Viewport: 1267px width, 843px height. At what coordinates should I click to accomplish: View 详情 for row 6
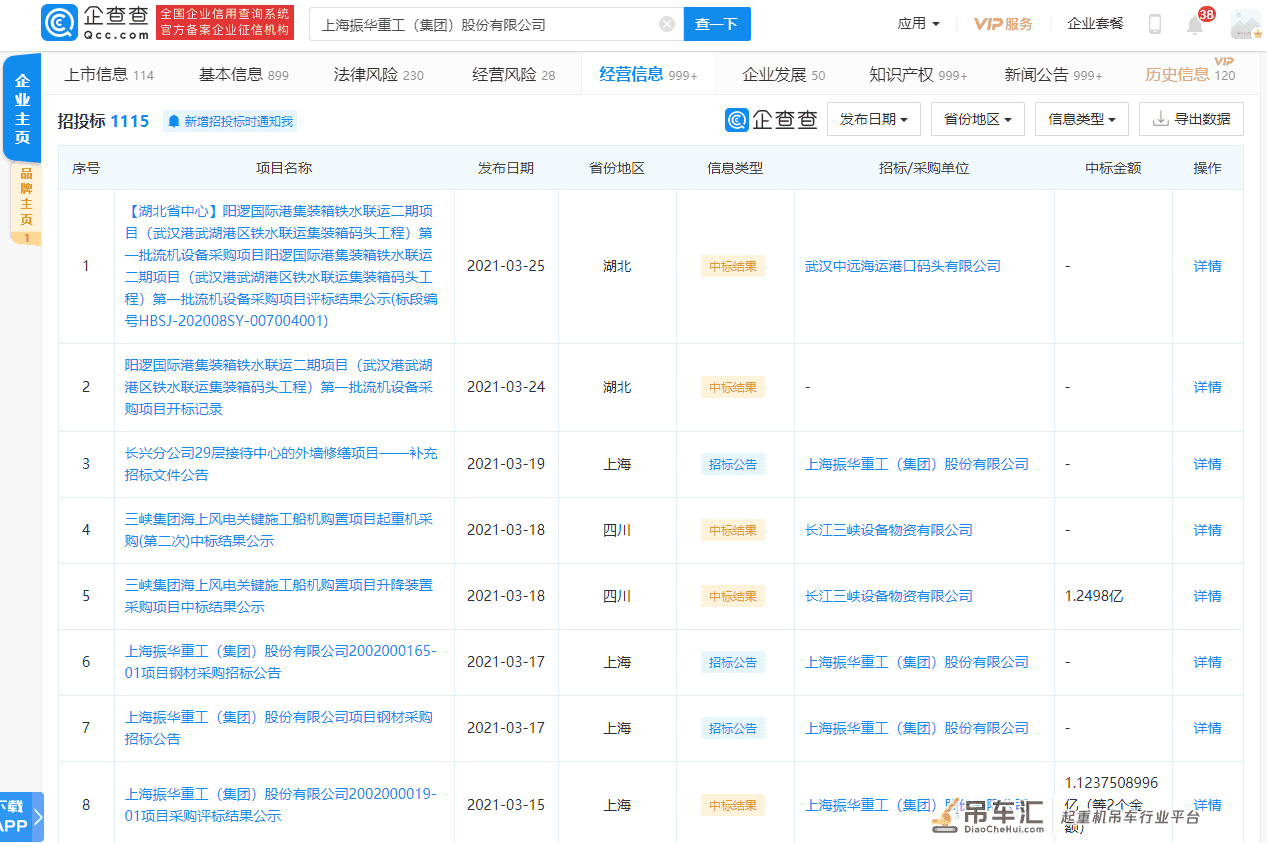click(1207, 662)
